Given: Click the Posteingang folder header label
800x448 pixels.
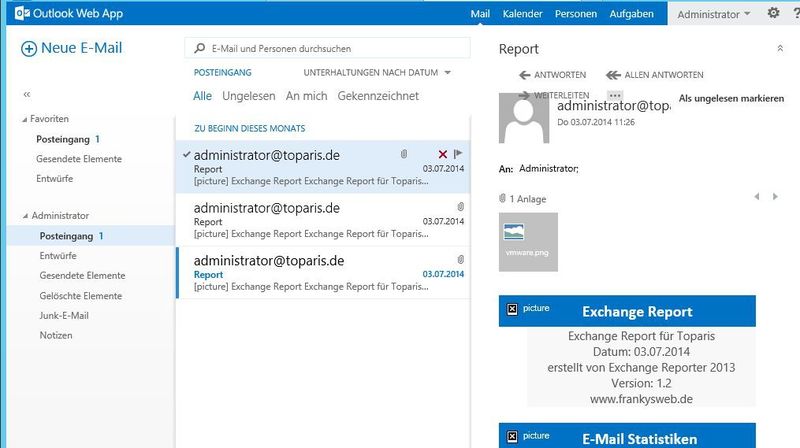Looking at the screenshot, I should pyautogui.click(x=222, y=72).
